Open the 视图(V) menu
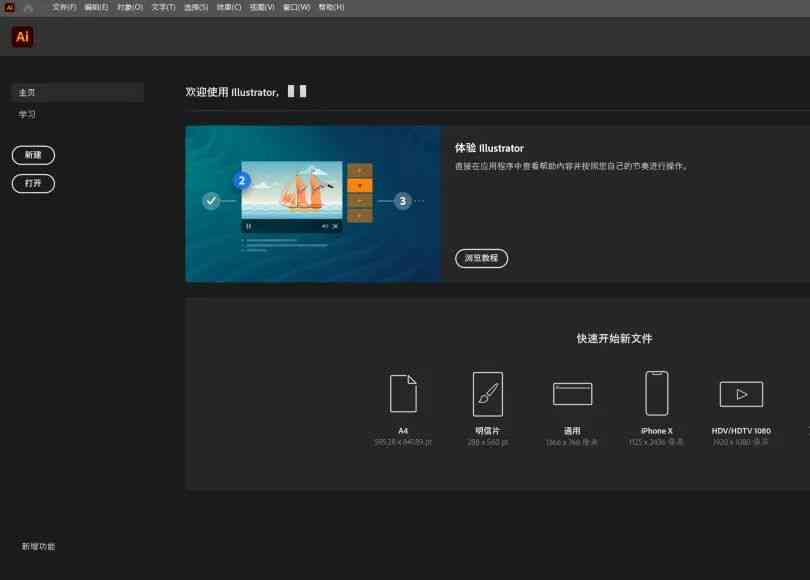Viewport: 810px width, 580px height. click(x=262, y=7)
